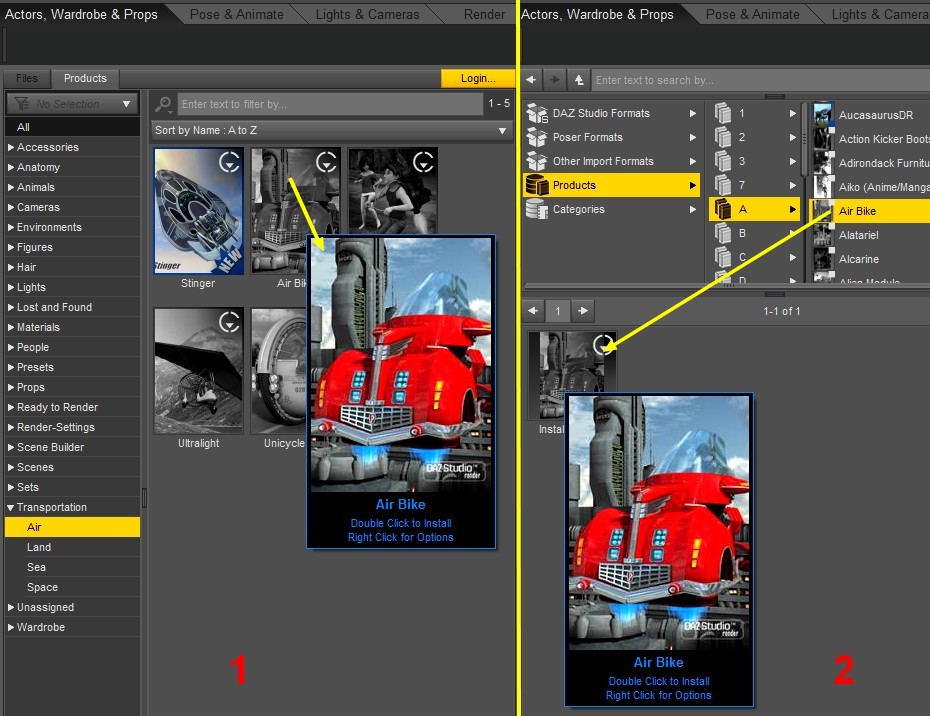
Task: Select the Ultralight product thumbnail
Action: coord(198,371)
